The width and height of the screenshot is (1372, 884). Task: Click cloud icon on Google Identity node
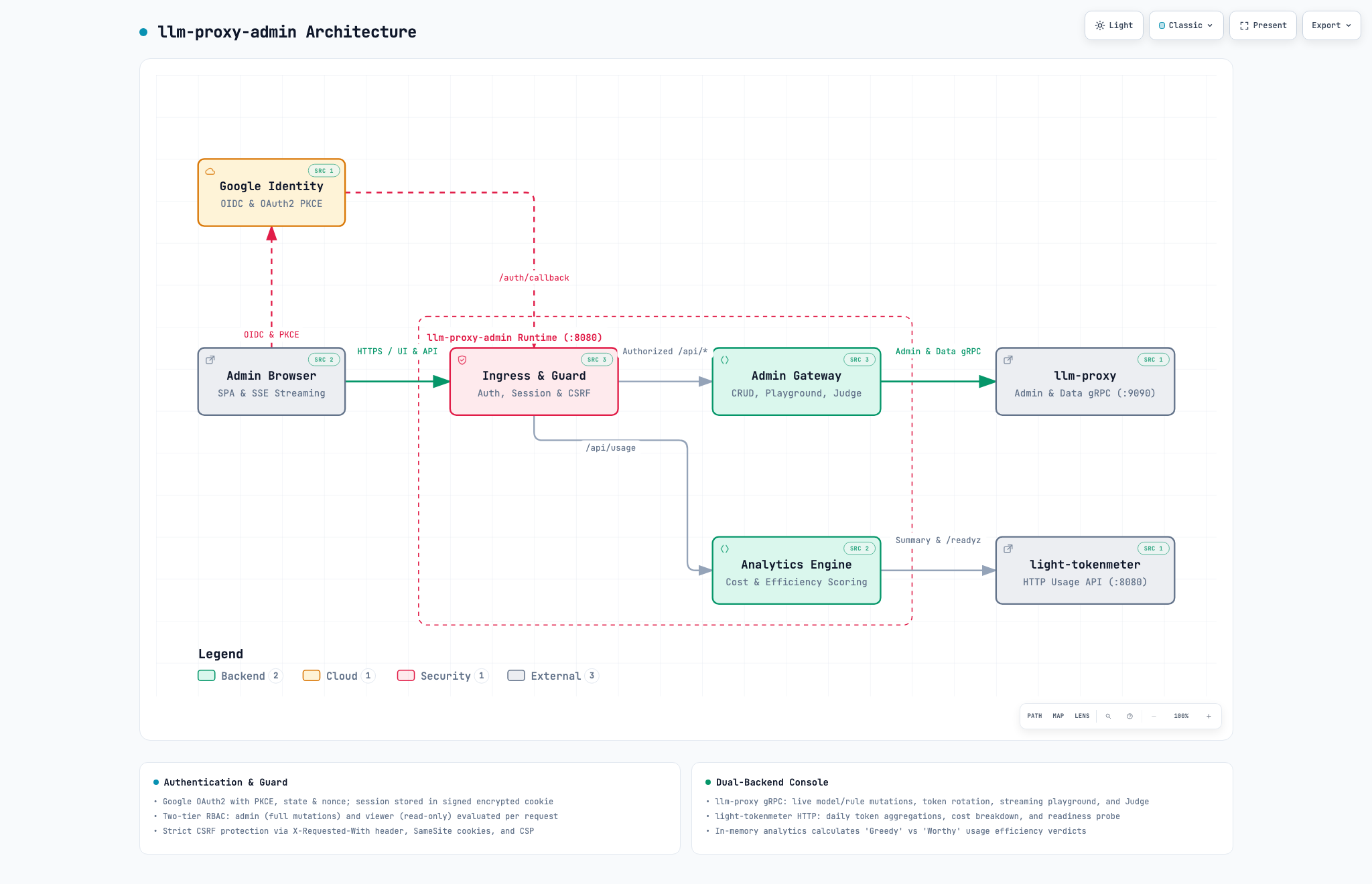(210, 171)
